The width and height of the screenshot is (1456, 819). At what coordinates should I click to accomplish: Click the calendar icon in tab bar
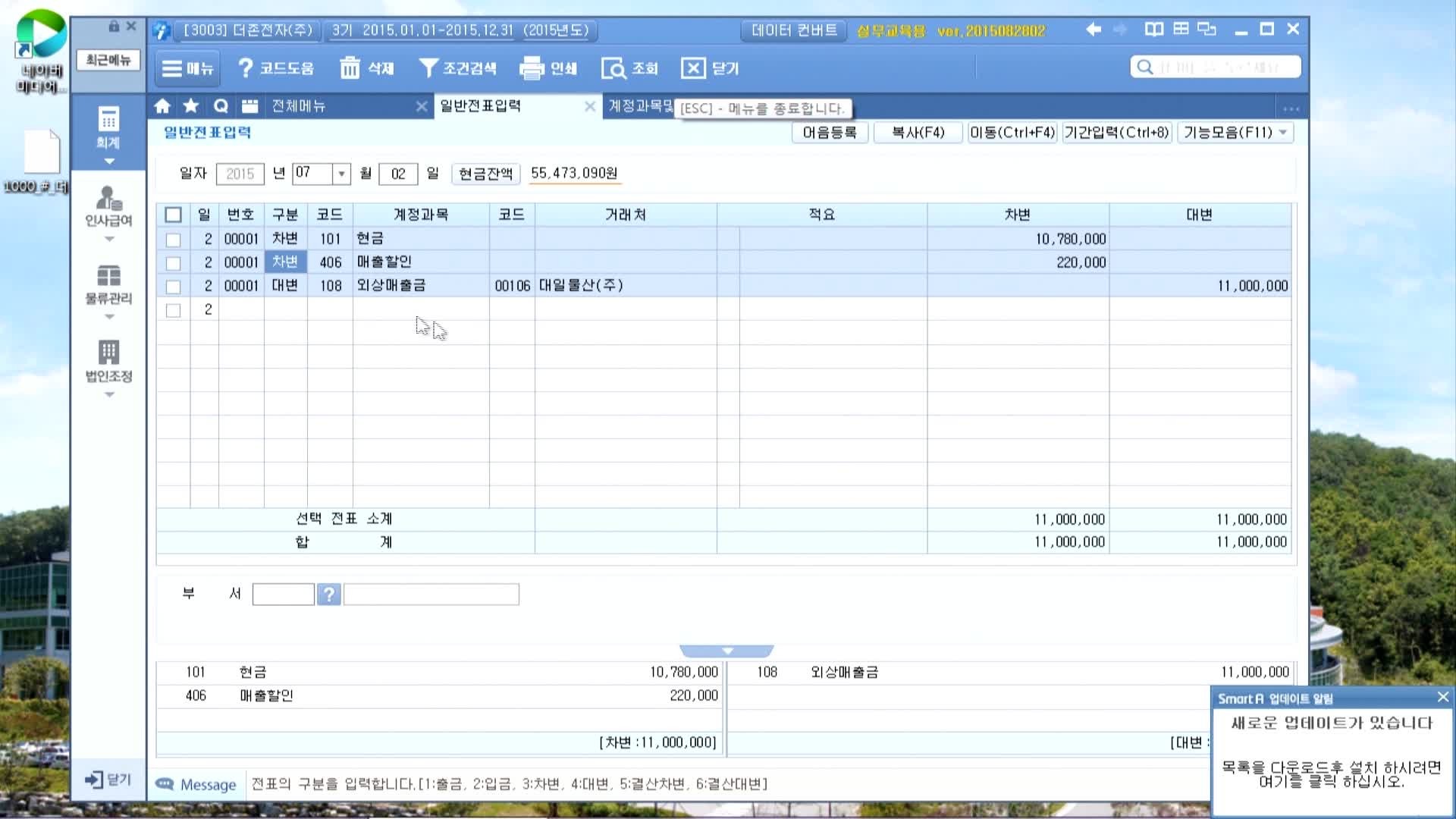249,106
